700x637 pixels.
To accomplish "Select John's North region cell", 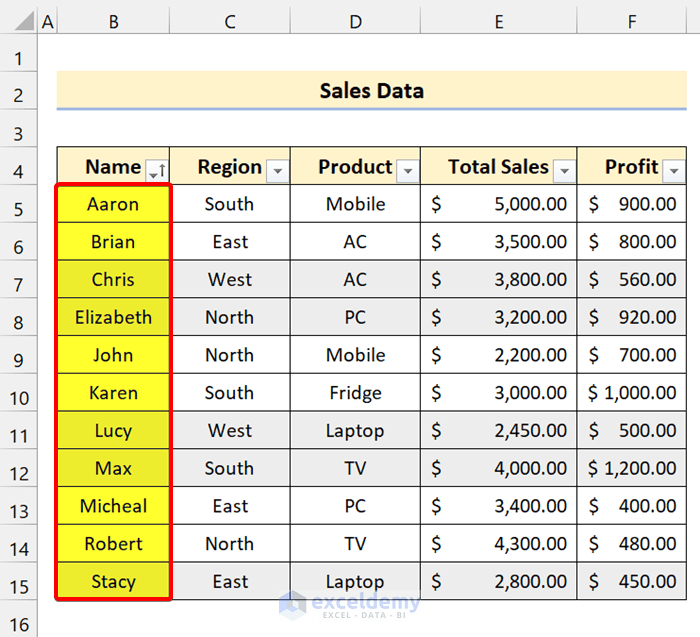I will (229, 355).
